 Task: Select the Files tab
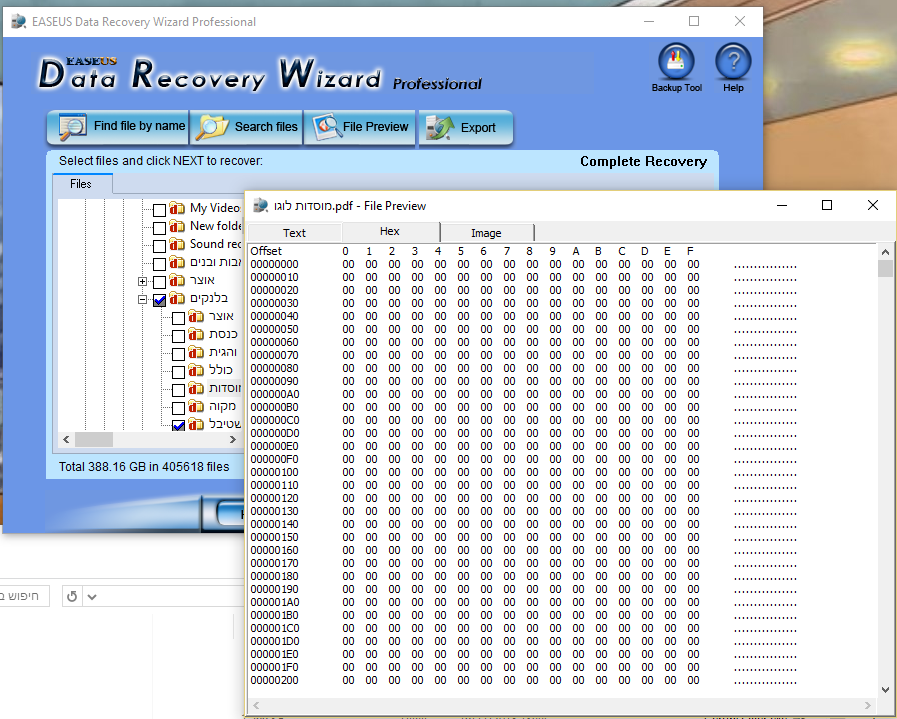coord(81,184)
